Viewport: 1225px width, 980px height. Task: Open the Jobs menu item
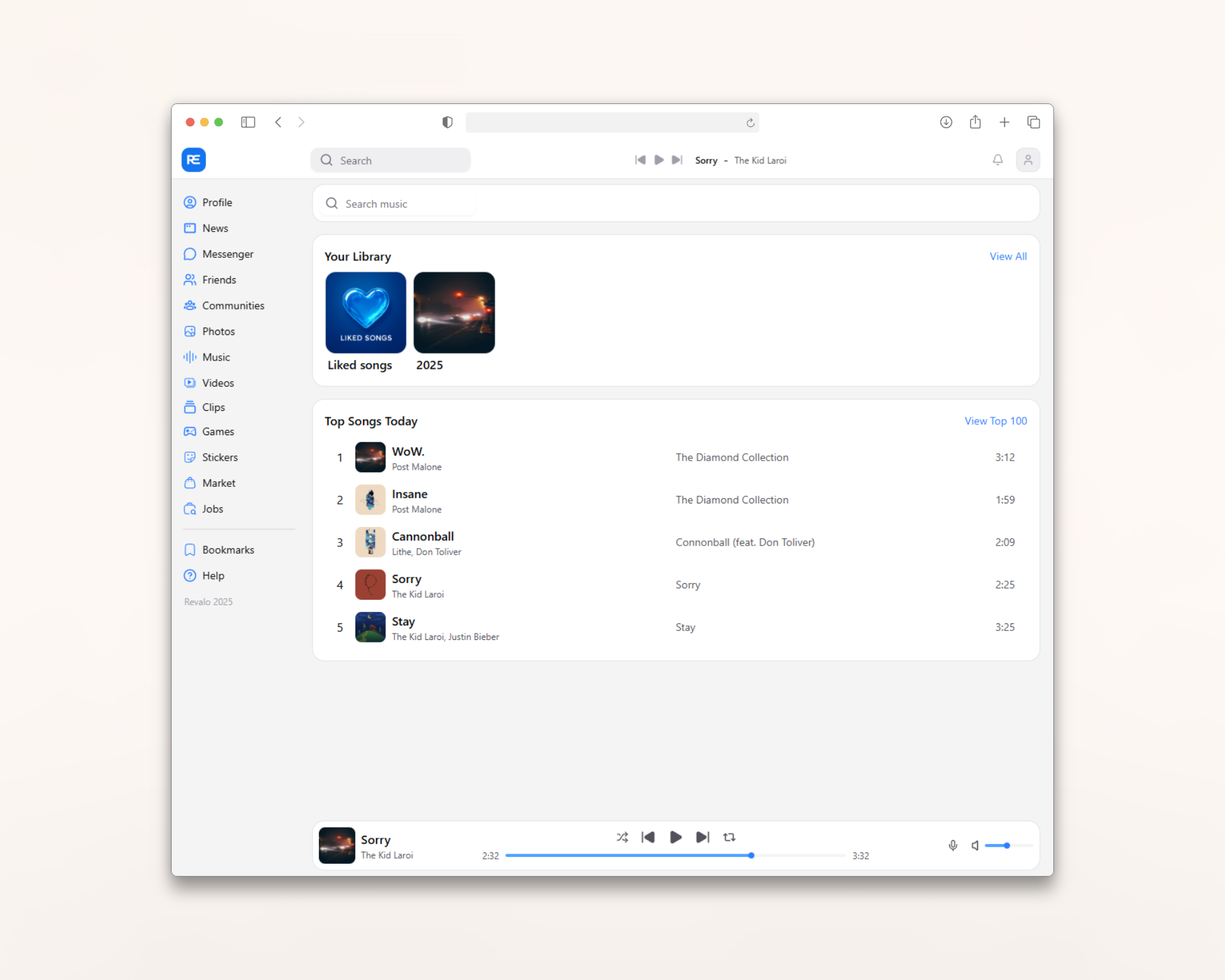pyautogui.click(x=212, y=509)
